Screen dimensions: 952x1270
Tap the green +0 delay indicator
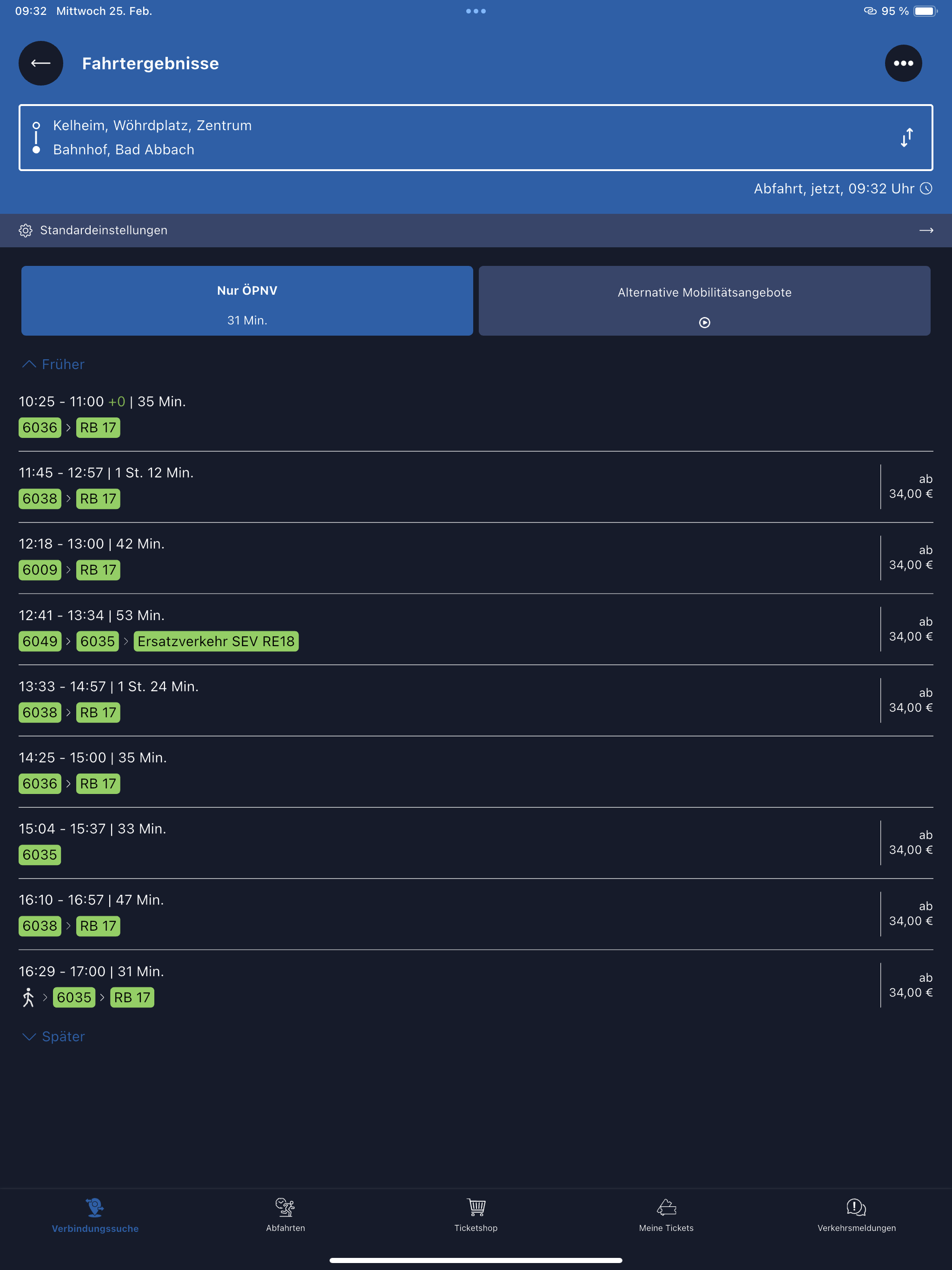tap(117, 401)
